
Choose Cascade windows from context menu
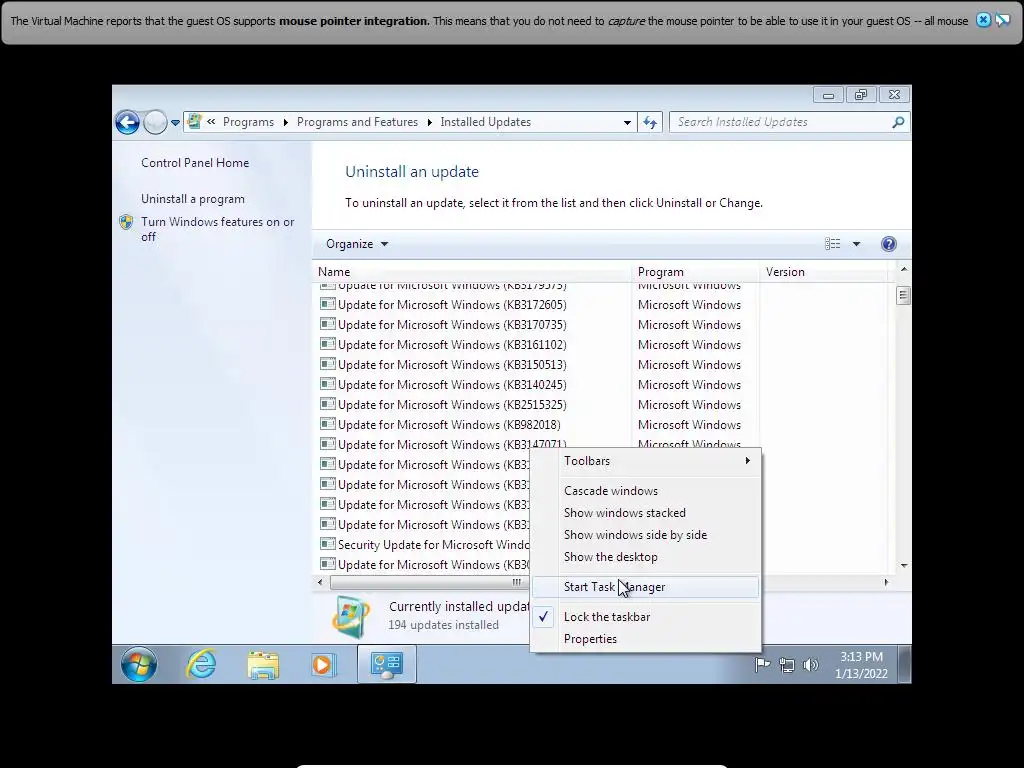coord(646,491)
